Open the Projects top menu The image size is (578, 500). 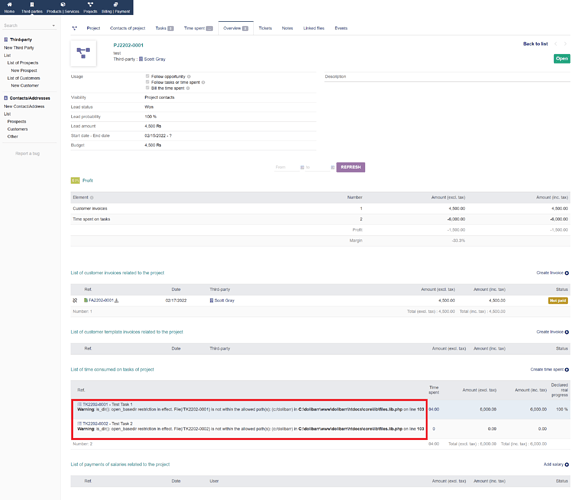[90, 7]
